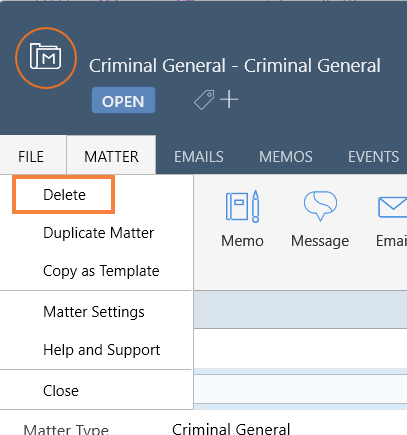Click the Criminal General matter title

click(x=235, y=66)
